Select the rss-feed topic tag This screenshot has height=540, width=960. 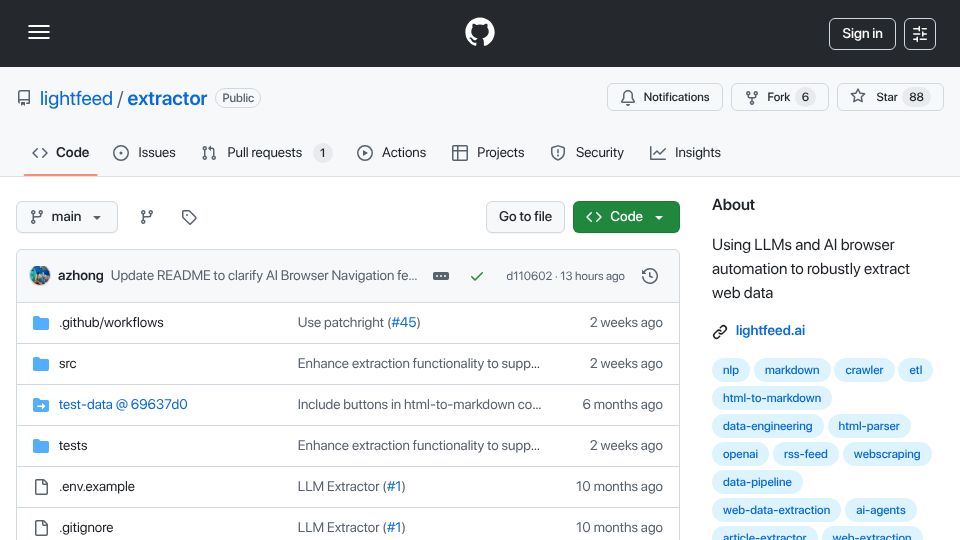point(806,454)
